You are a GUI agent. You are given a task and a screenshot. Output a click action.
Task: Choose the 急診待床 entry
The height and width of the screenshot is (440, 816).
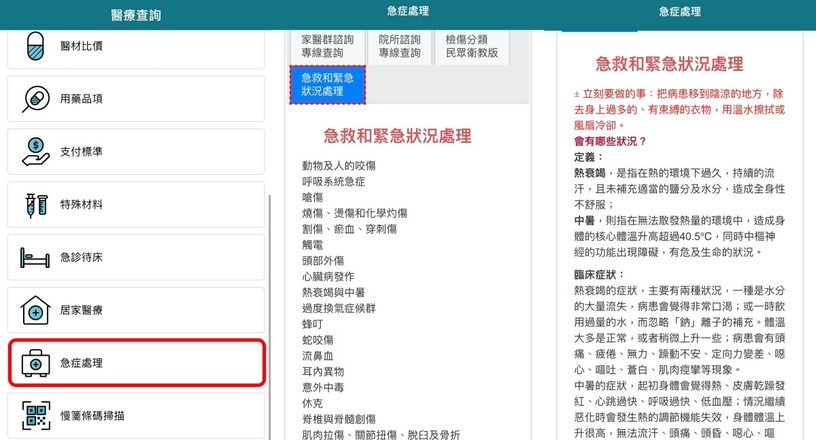(x=136, y=257)
